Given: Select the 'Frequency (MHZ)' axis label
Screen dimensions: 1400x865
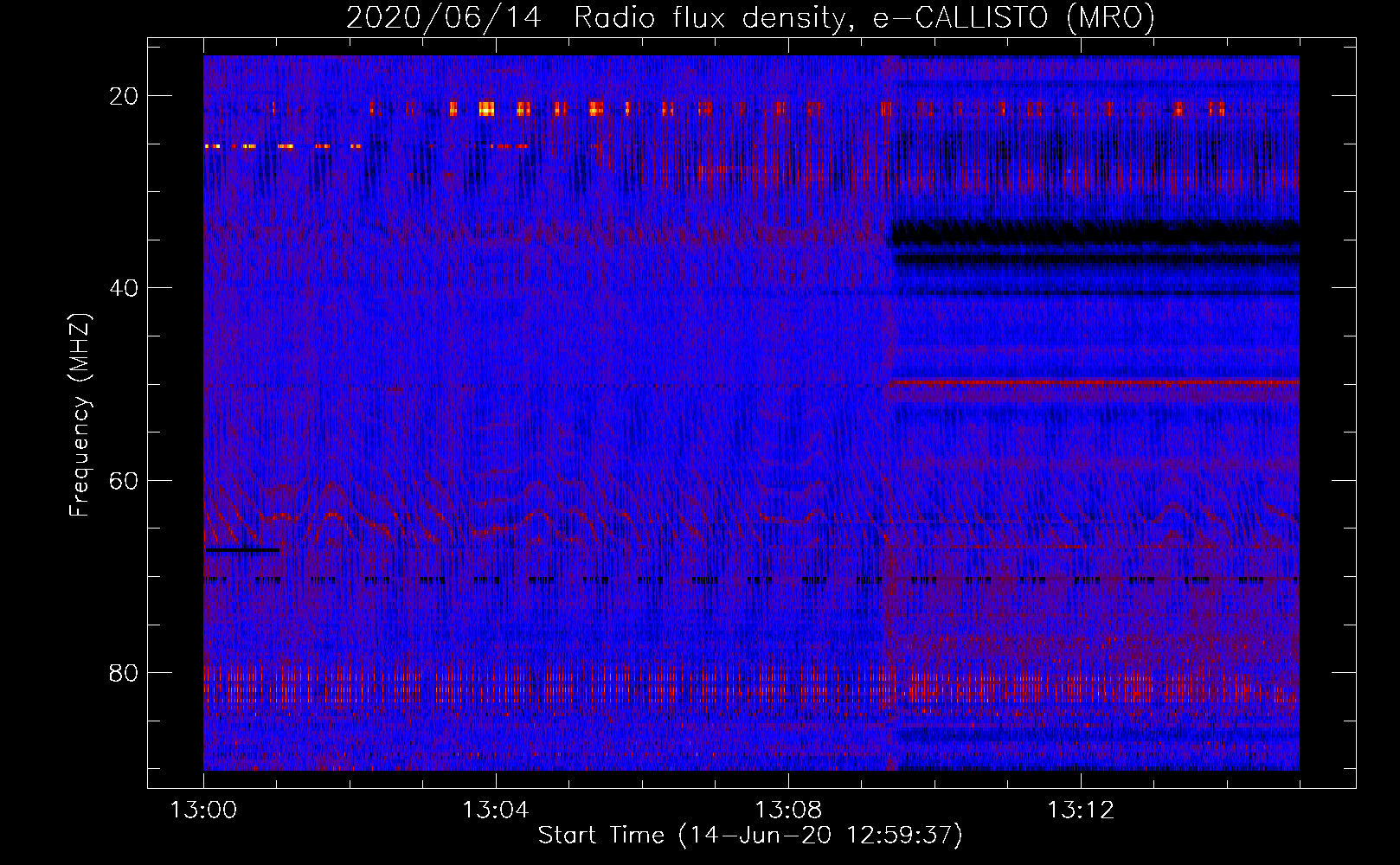Looking at the screenshot, I should 80,415.
